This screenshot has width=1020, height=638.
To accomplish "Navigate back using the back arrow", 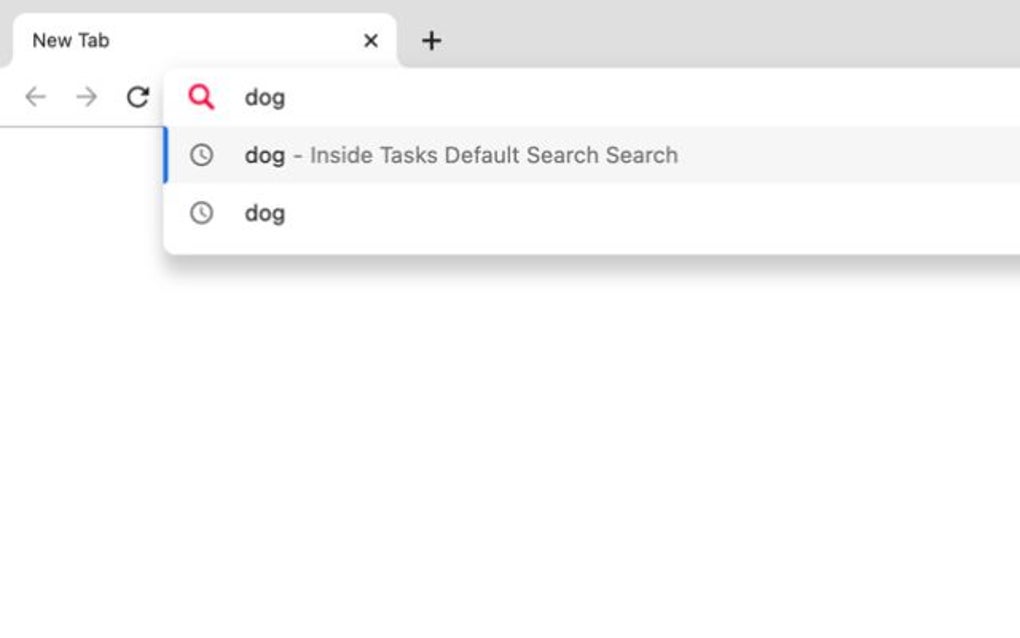I will 35,97.
